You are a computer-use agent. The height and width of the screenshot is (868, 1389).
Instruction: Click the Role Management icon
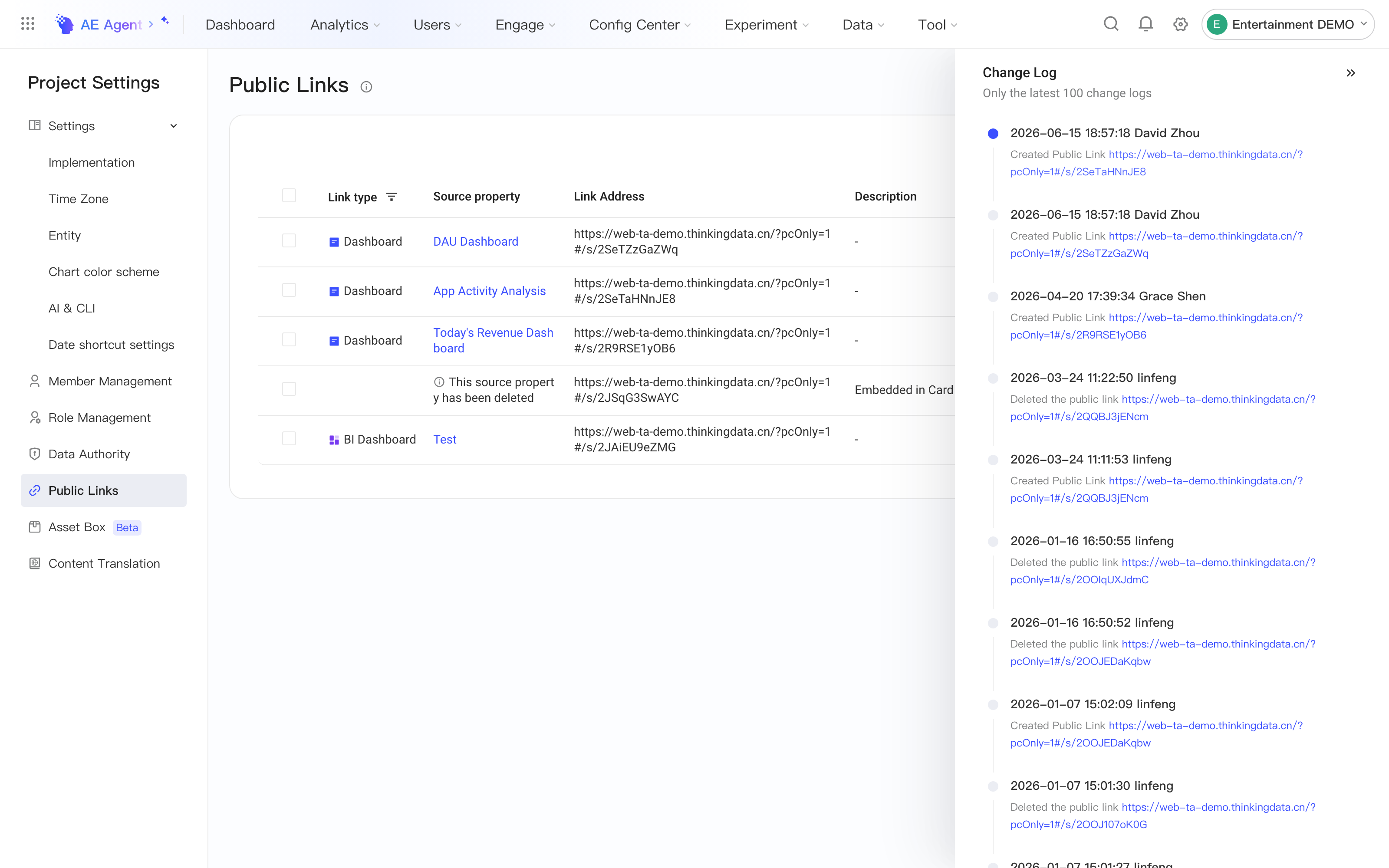pyautogui.click(x=34, y=418)
